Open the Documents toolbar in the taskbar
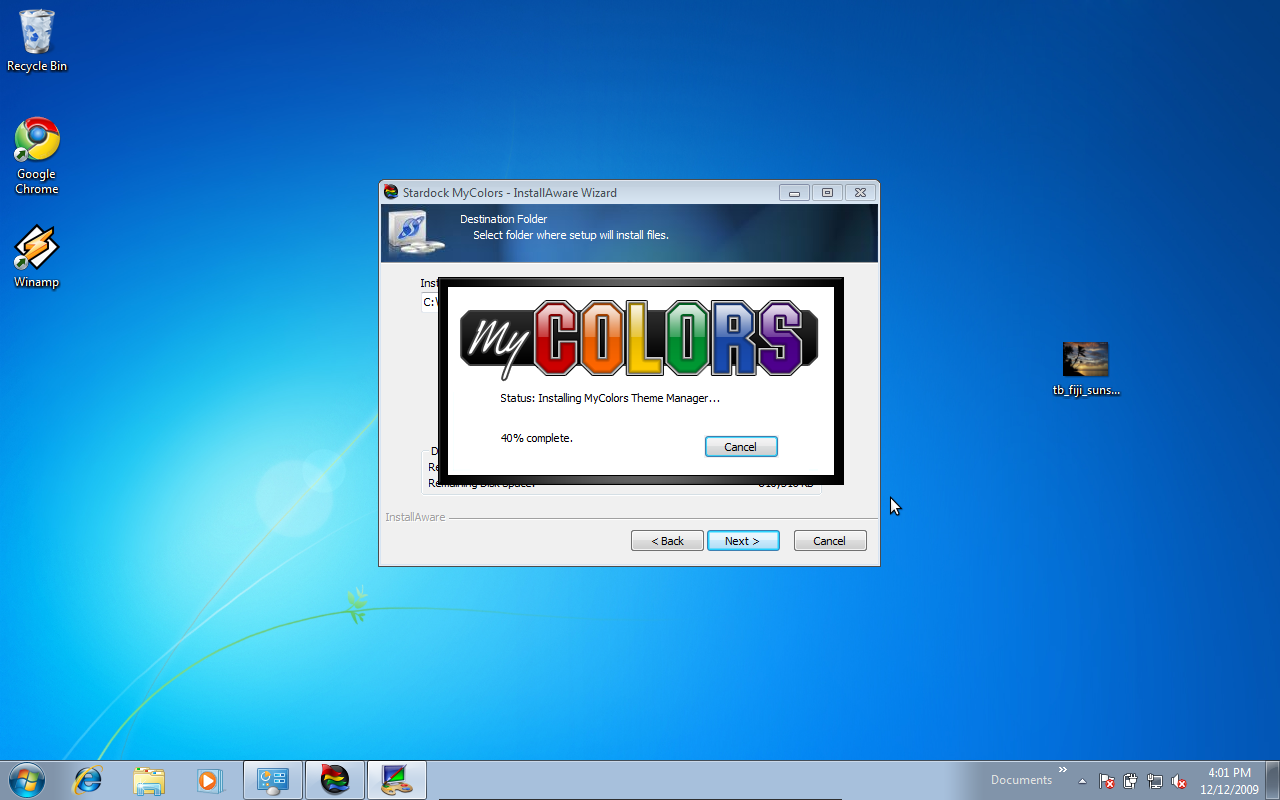Viewport: 1280px width, 800px height. click(x=1021, y=780)
